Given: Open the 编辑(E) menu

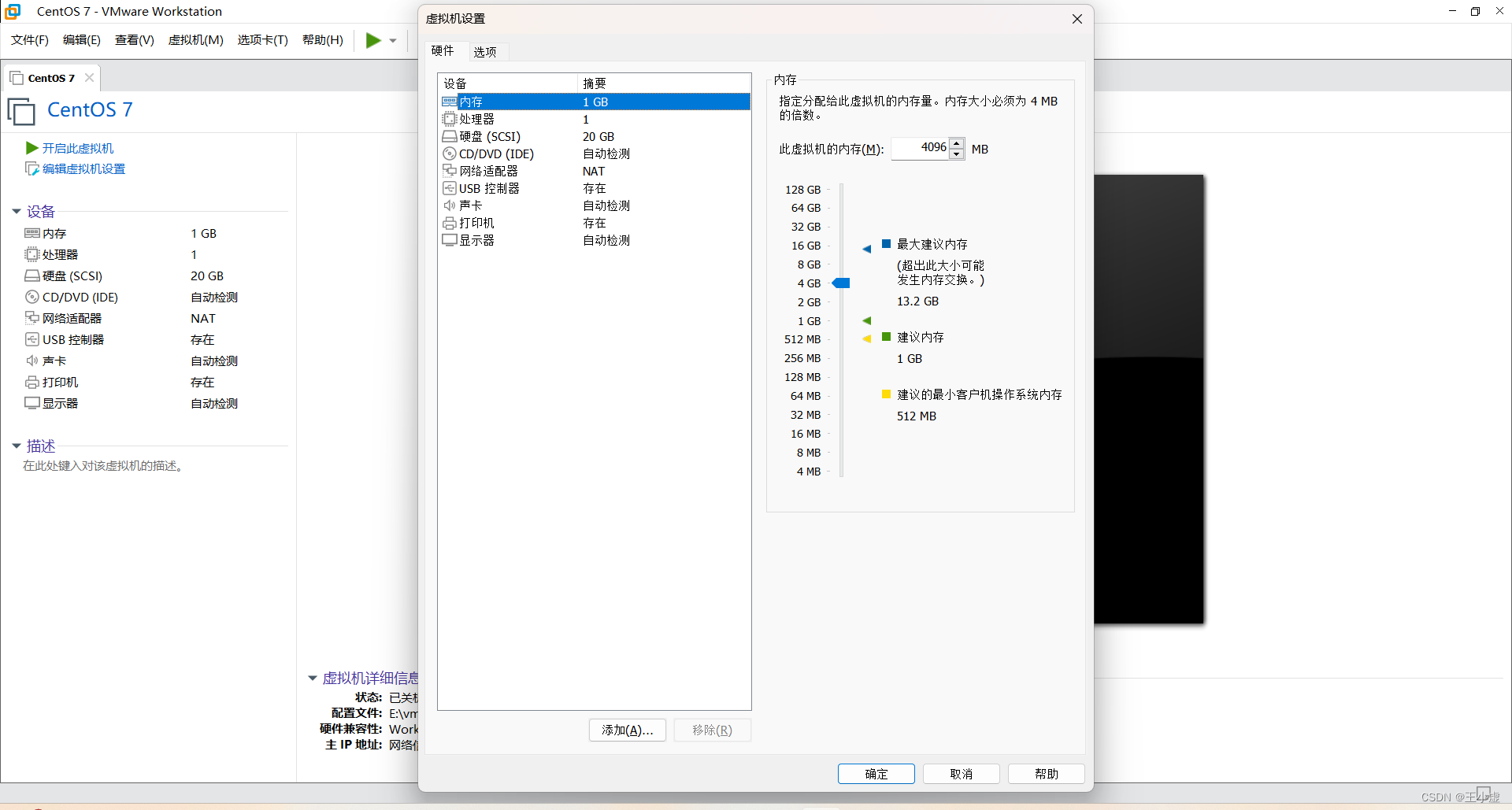Looking at the screenshot, I should (82, 40).
